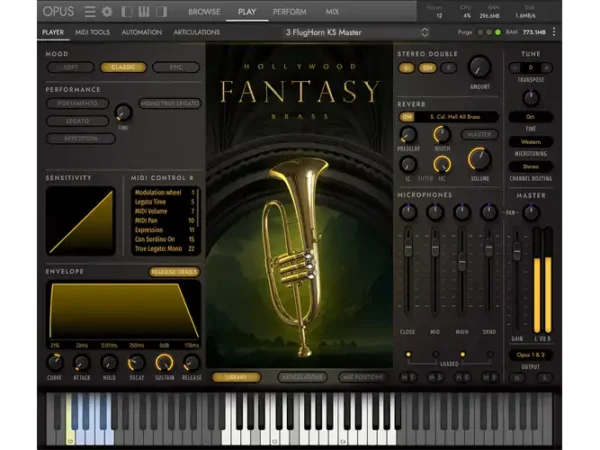The image size is (600, 450).
Task: Click the envelope Curve knob
Action: (x=54, y=363)
